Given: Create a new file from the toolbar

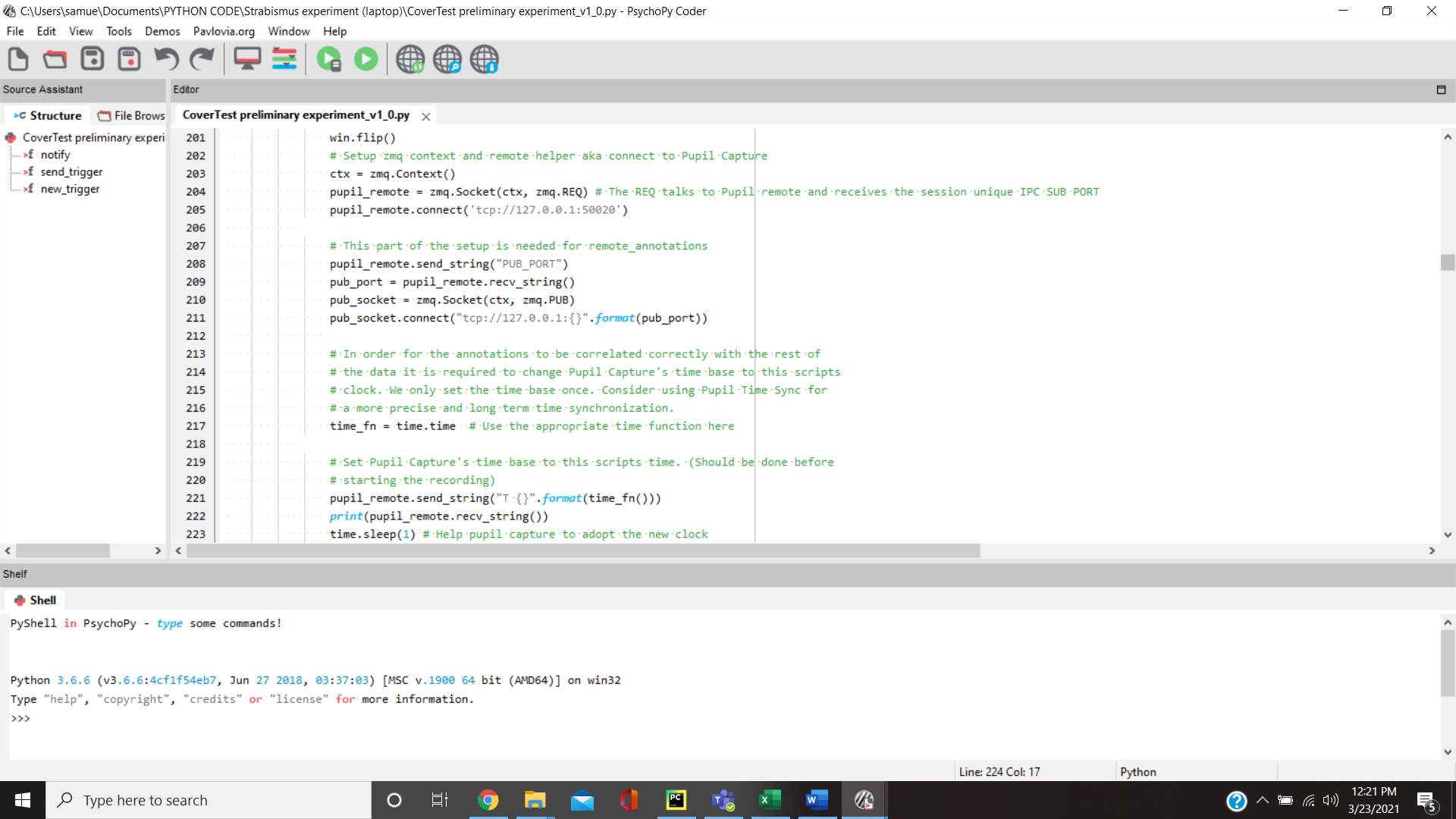Looking at the screenshot, I should pos(18,59).
